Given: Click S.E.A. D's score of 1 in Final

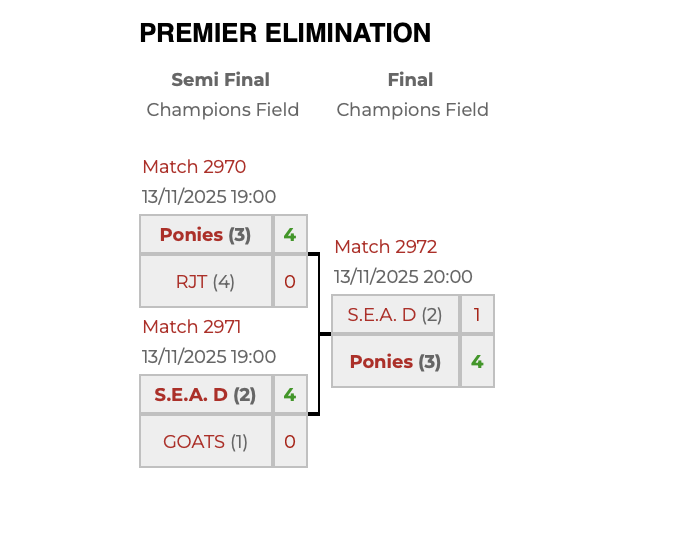Looking at the screenshot, I should (x=477, y=315).
